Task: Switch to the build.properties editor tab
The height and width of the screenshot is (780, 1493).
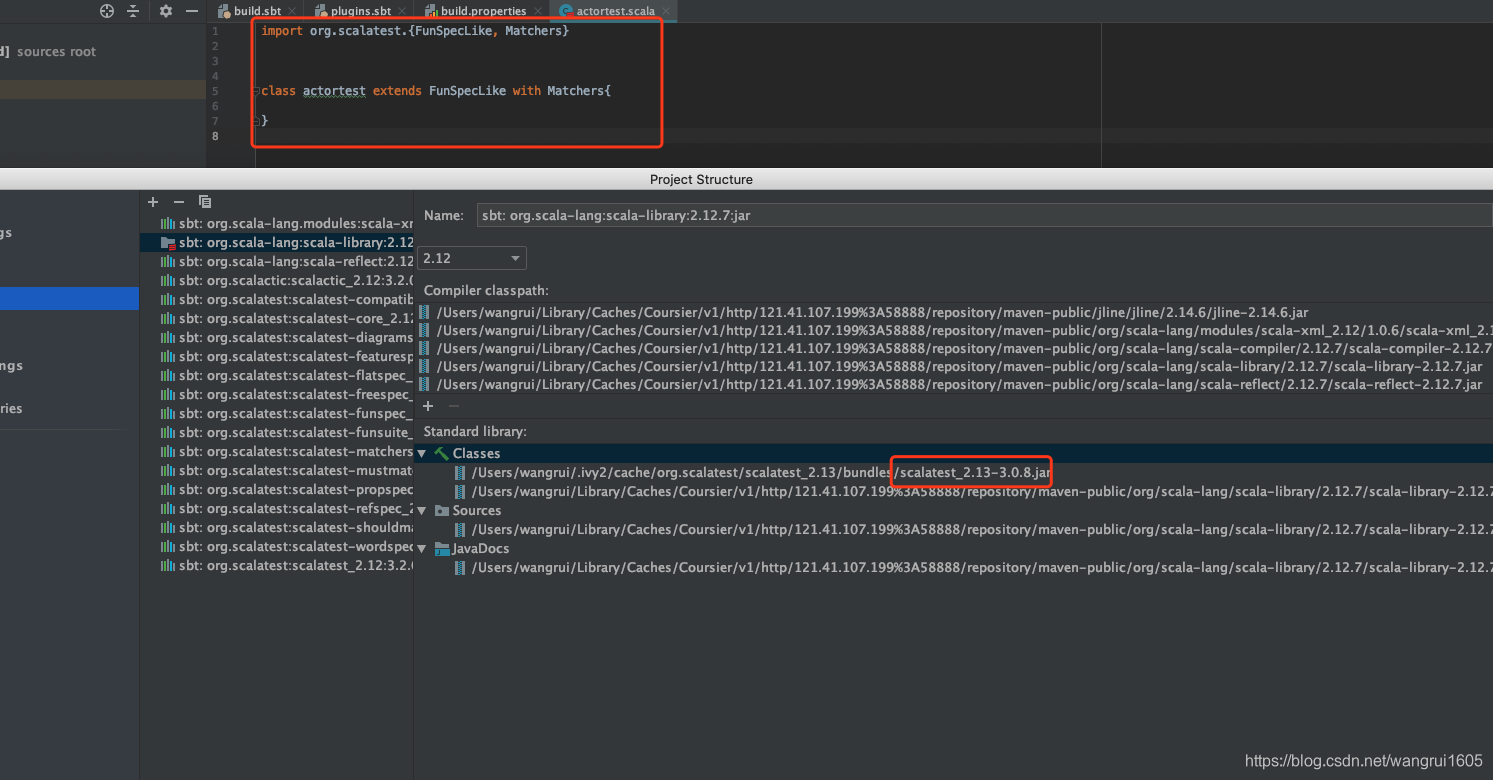Action: [x=484, y=11]
